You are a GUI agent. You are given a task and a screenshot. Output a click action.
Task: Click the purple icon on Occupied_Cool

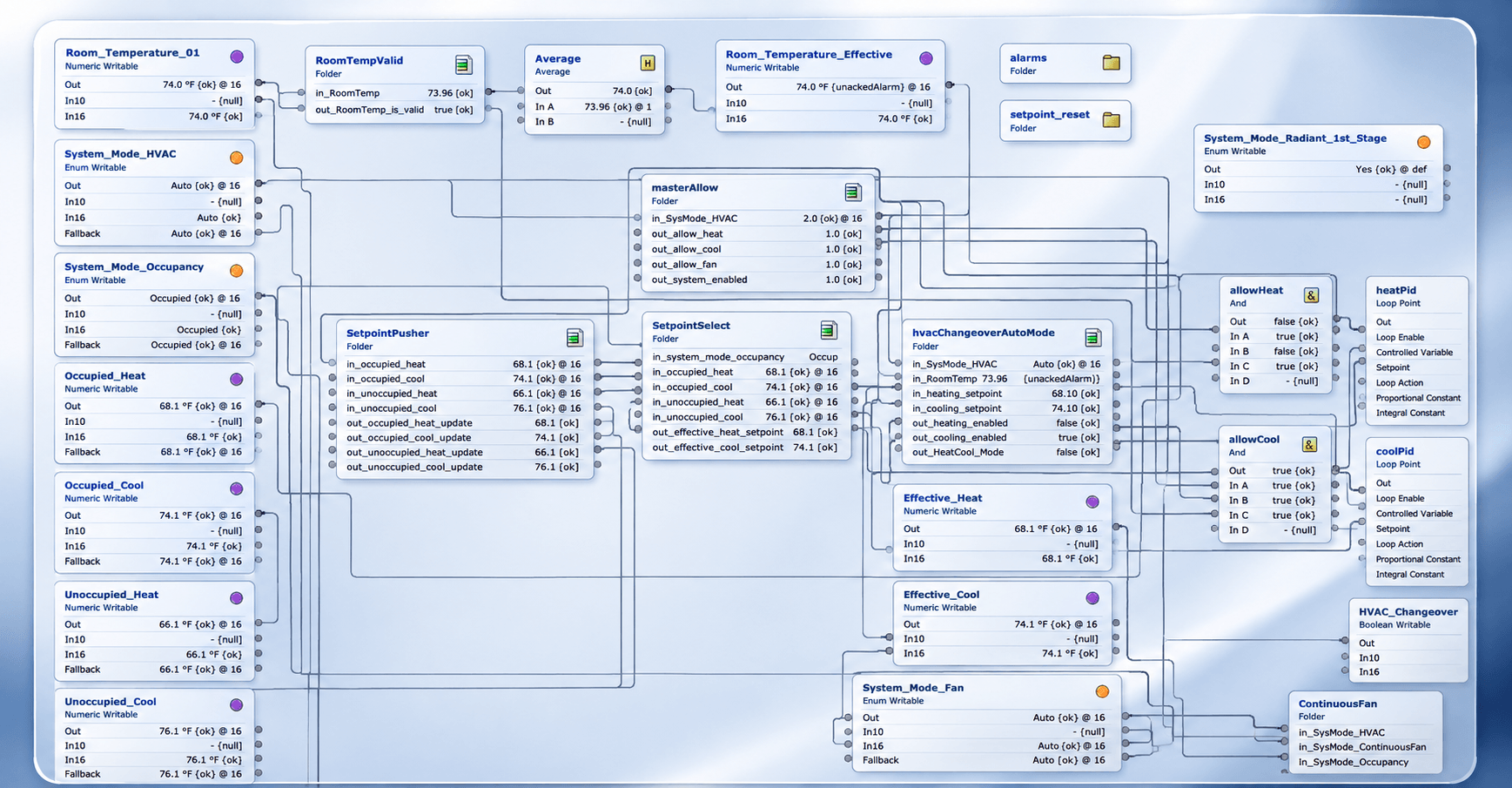tap(237, 489)
